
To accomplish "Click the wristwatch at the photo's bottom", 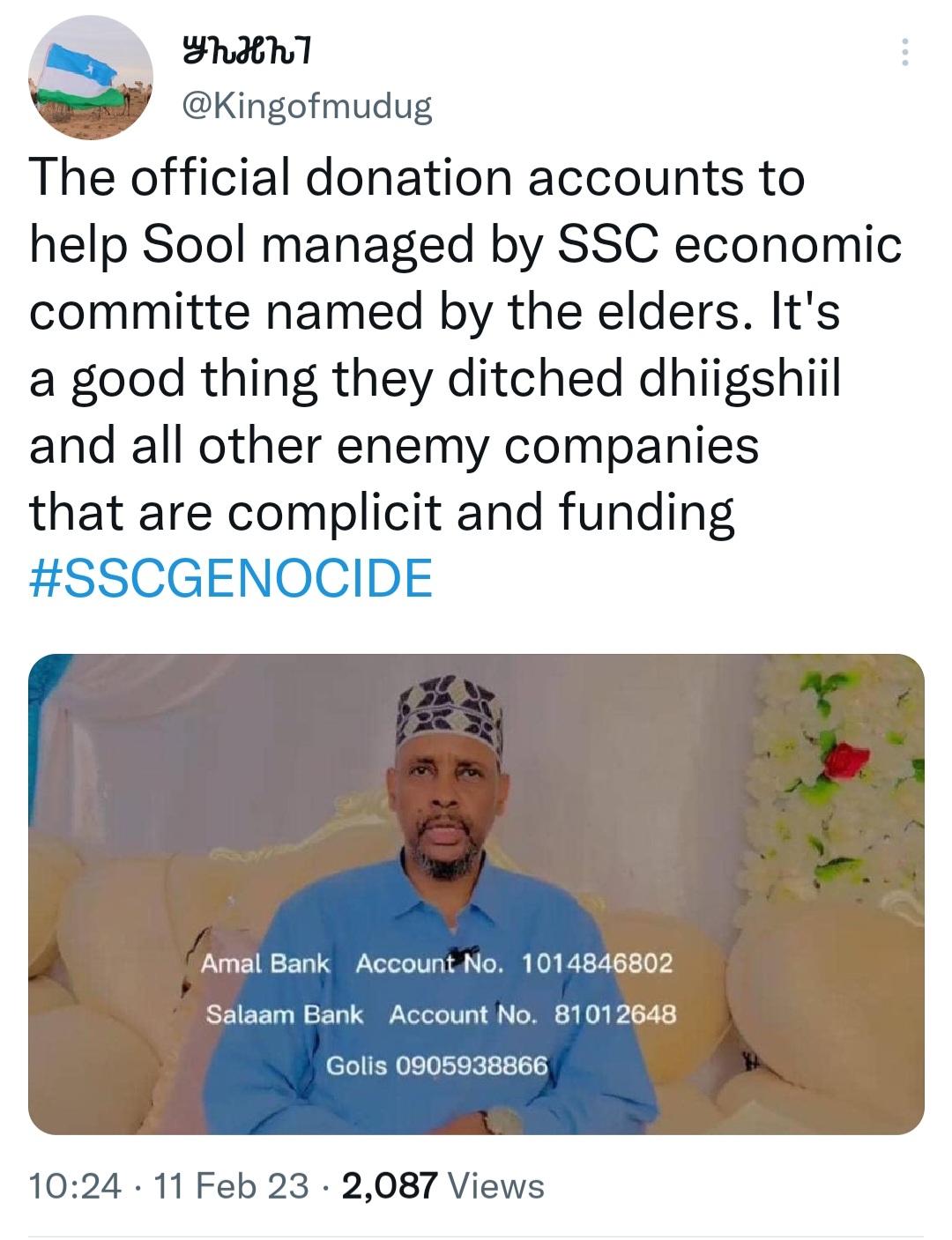I will pos(503,1121).
